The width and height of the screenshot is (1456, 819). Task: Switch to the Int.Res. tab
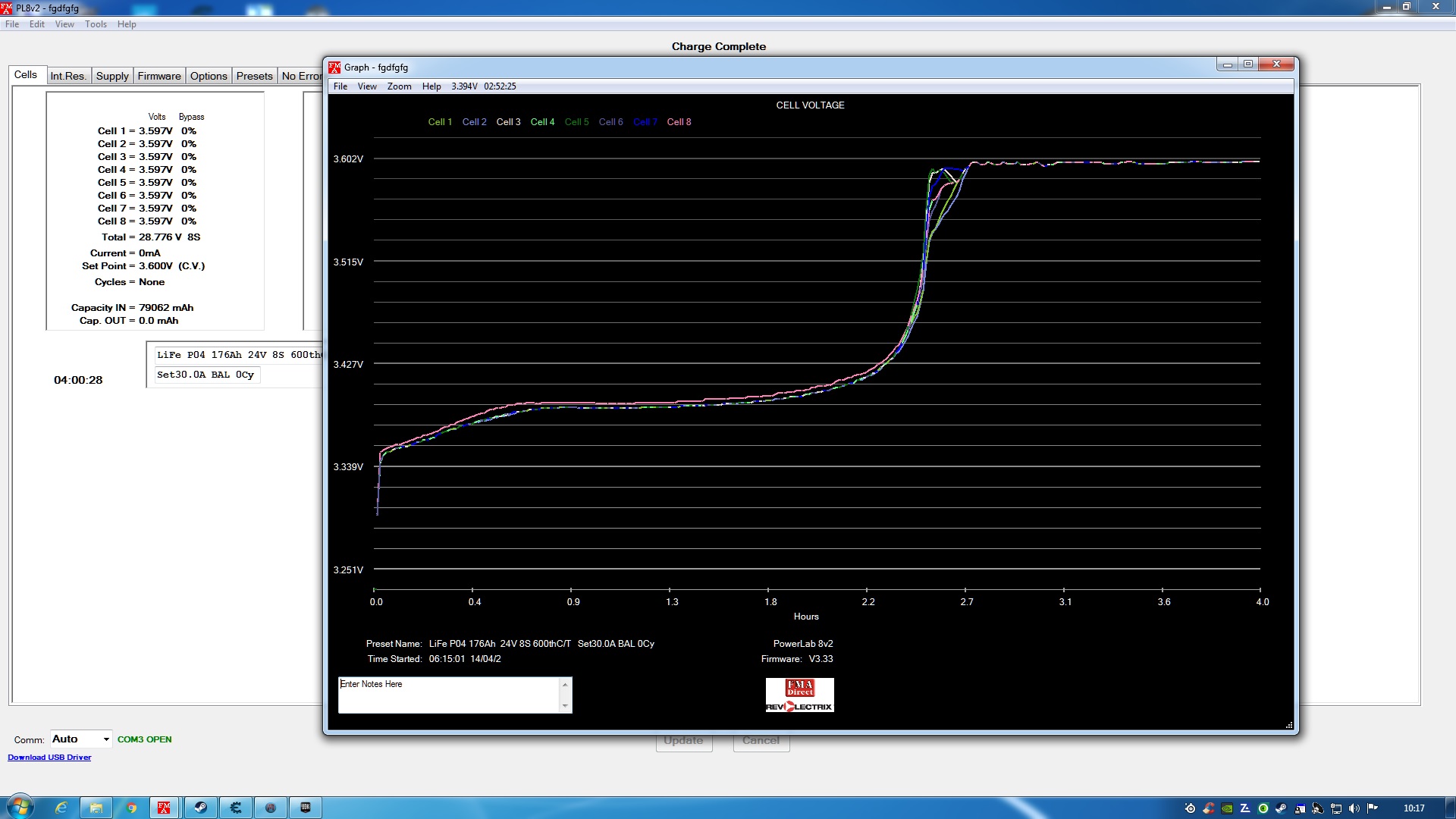point(68,76)
